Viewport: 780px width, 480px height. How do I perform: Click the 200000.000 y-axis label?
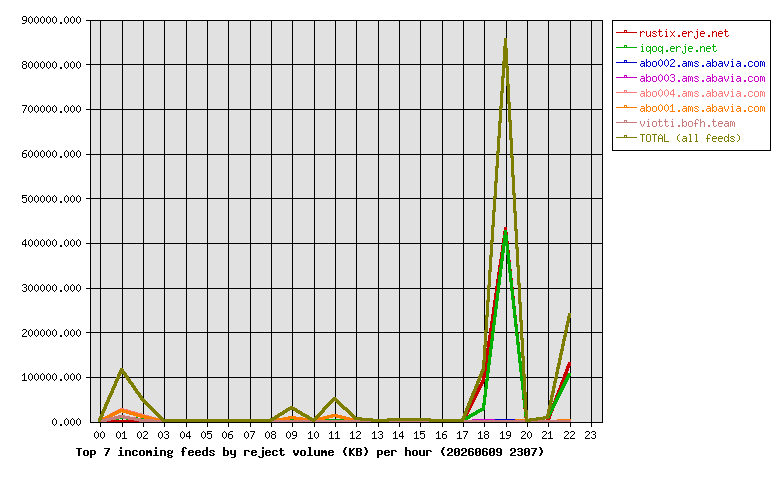51,333
